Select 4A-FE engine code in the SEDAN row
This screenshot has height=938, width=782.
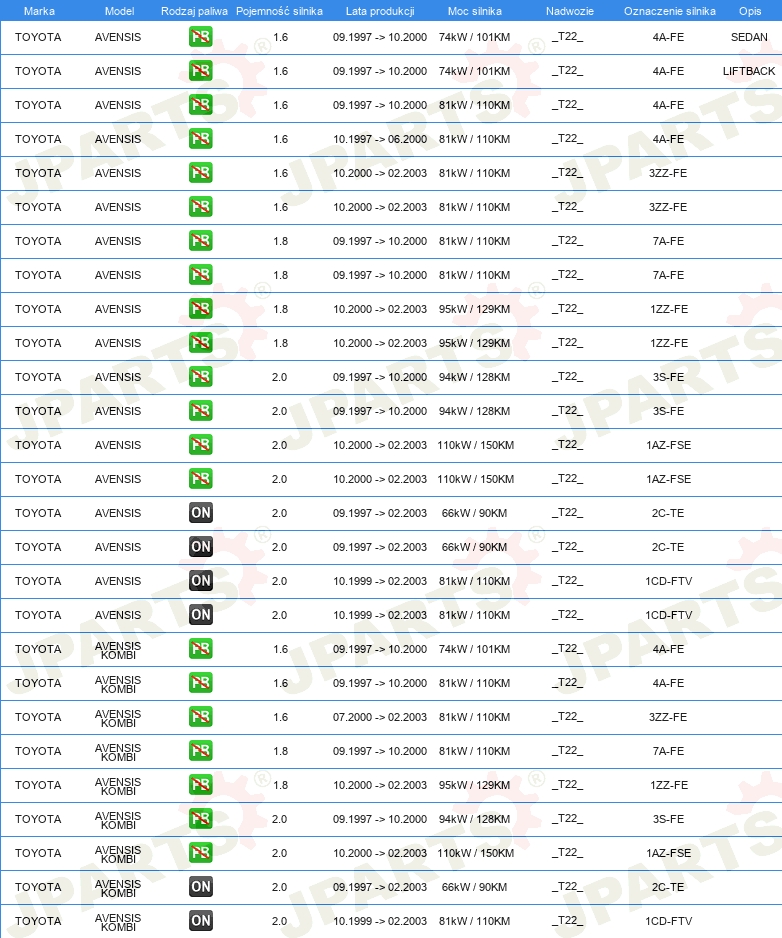[668, 37]
